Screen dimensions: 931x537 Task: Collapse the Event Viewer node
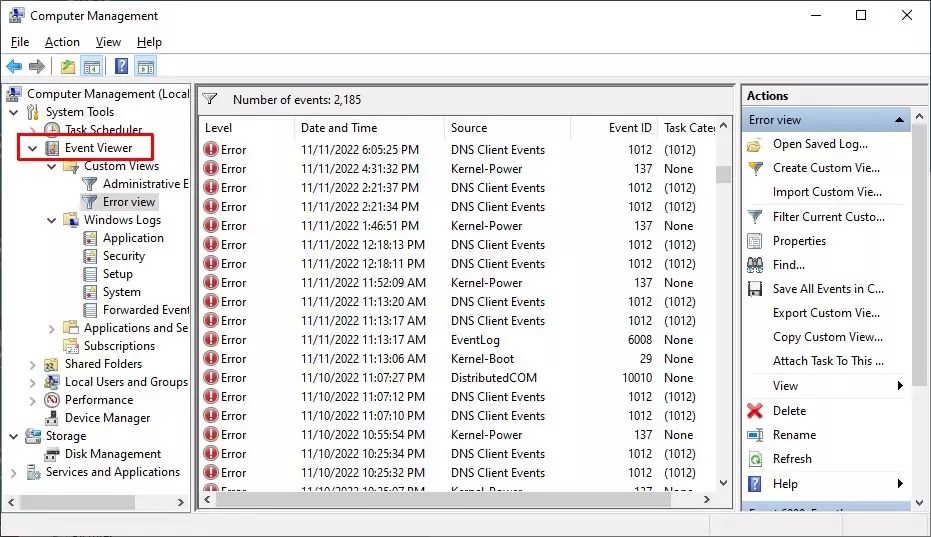pyautogui.click(x=33, y=148)
